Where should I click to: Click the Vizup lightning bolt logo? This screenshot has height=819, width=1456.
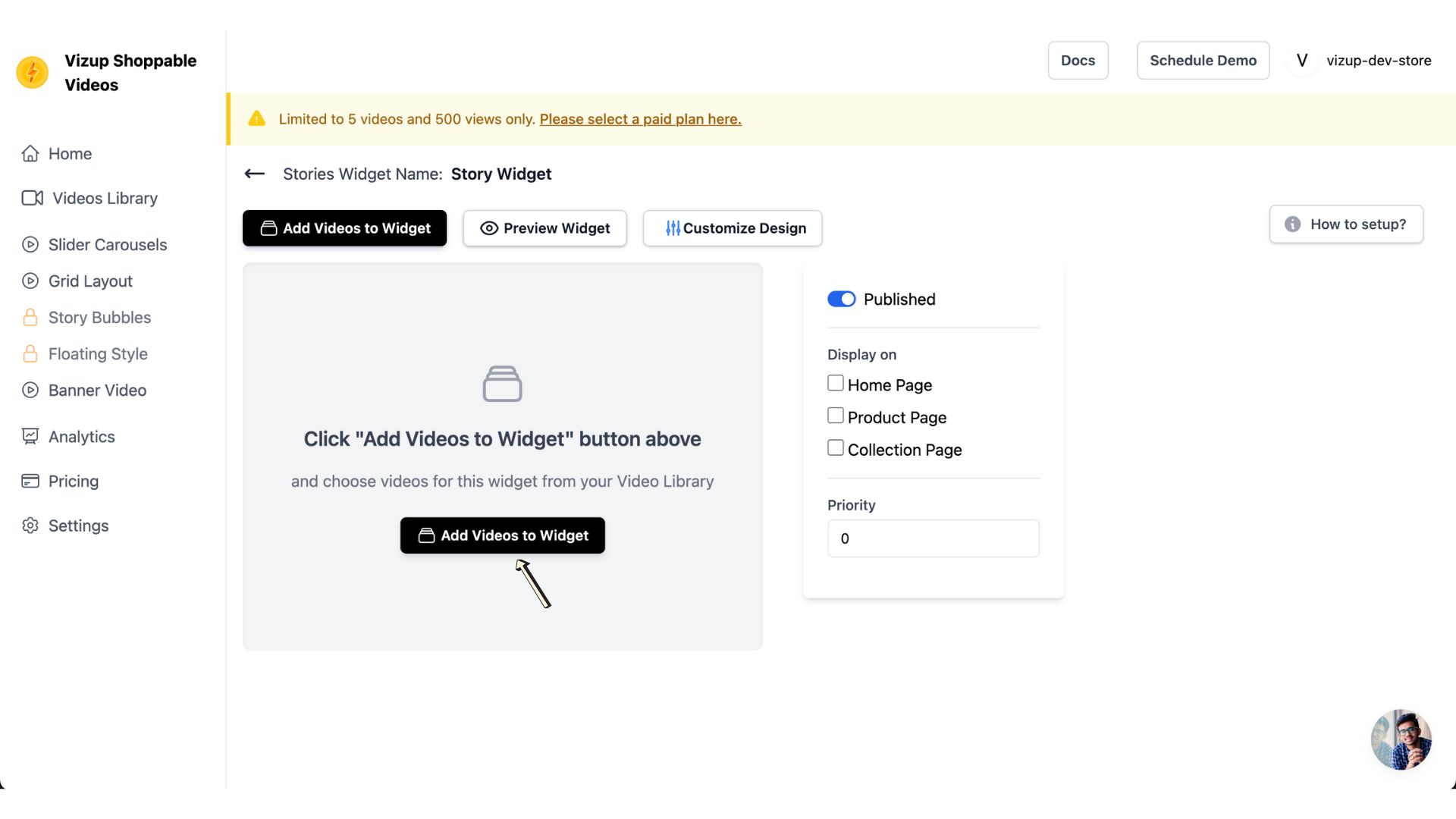(33, 73)
